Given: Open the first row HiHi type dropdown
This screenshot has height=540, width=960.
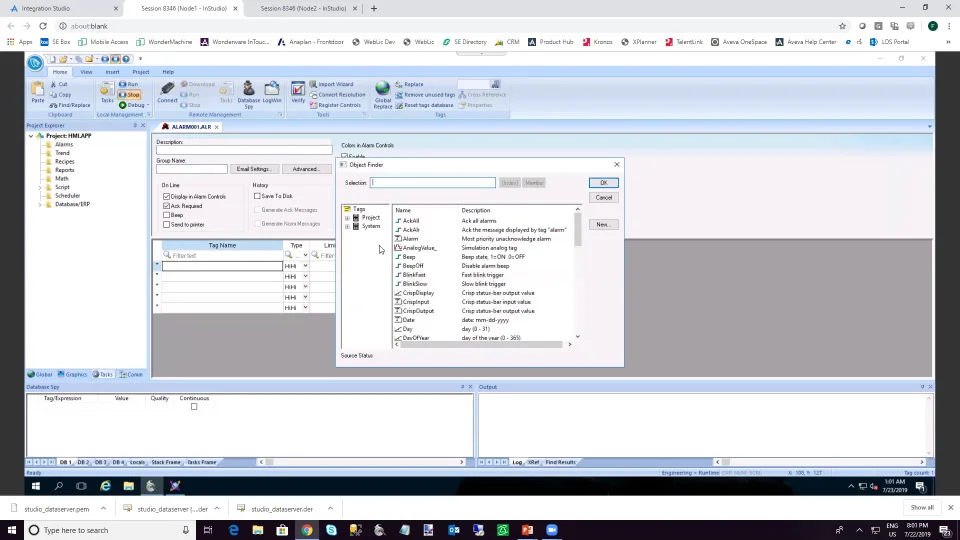Looking at the screenshot, I should click(x=305, y=266).
